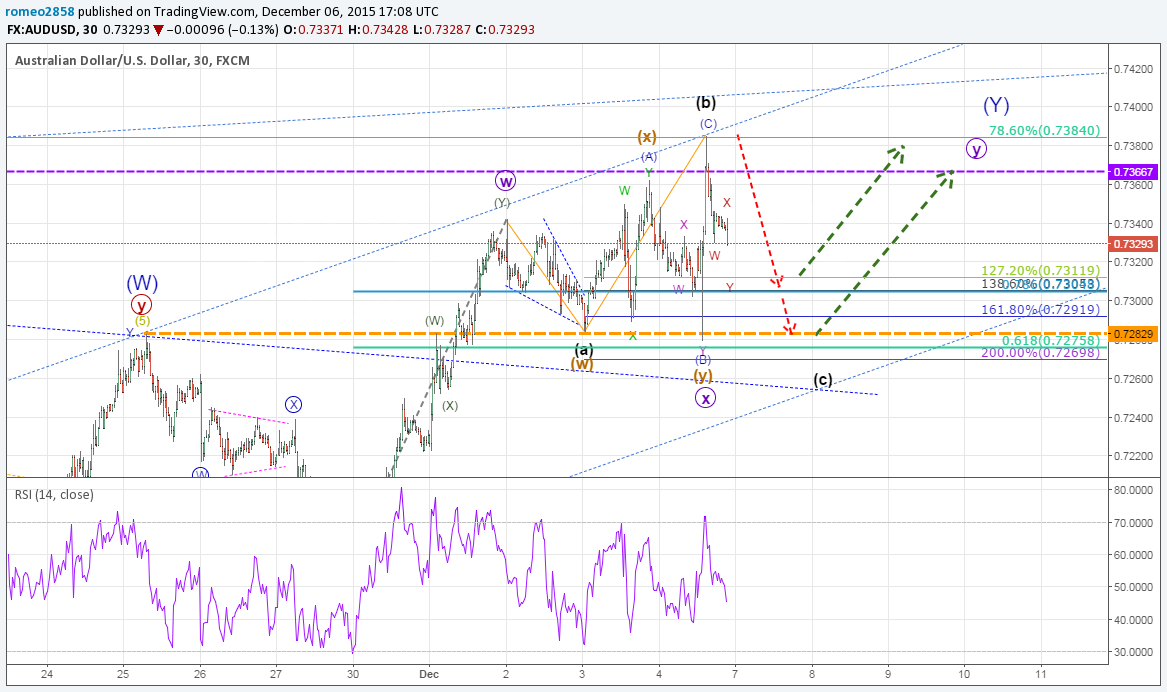Screen dimensions: 1167x692
Task: Click the L:0.73287 low value
Action: [441, 30]
